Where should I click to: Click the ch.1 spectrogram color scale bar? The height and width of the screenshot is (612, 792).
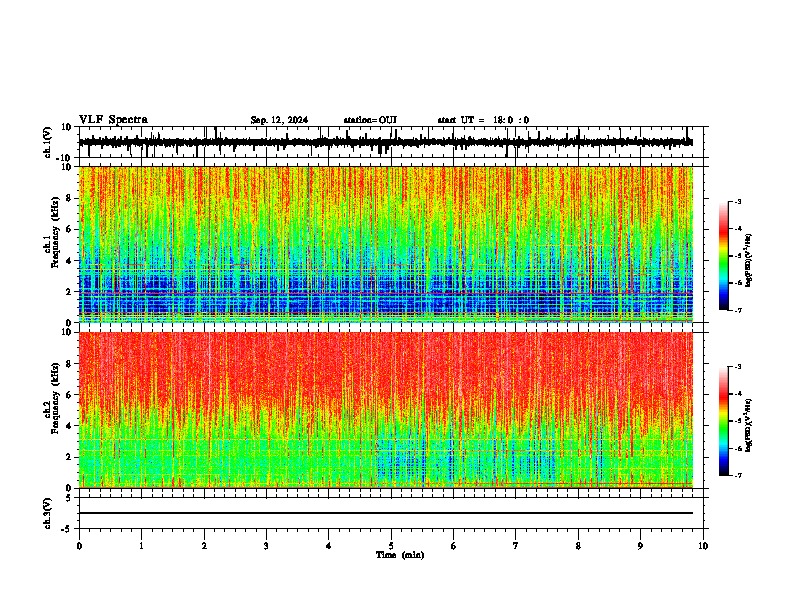[x=723, y=256]
